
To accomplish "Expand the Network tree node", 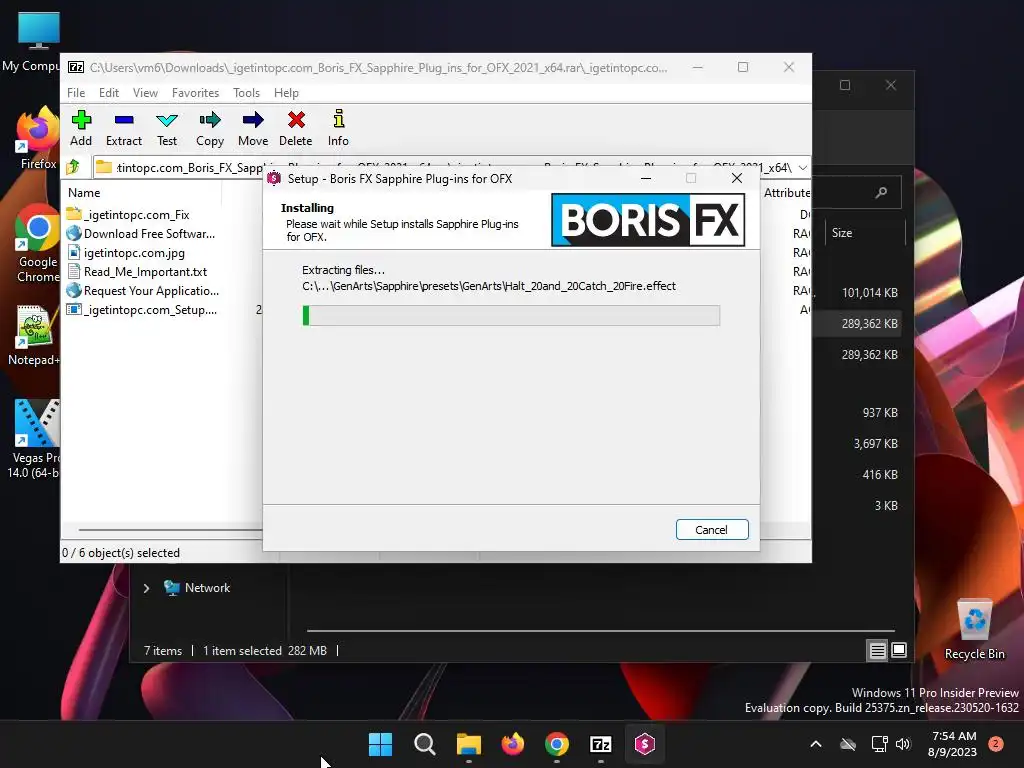I will pos(146,588).
